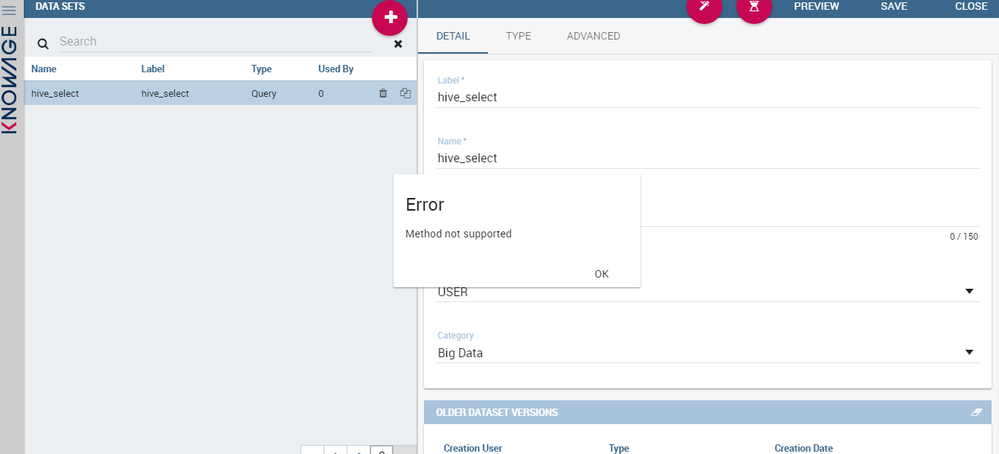Screen dimensions: 999x454
Task: Expand the Category dropdown showing Big Data
Action: (x=968, y=352)
